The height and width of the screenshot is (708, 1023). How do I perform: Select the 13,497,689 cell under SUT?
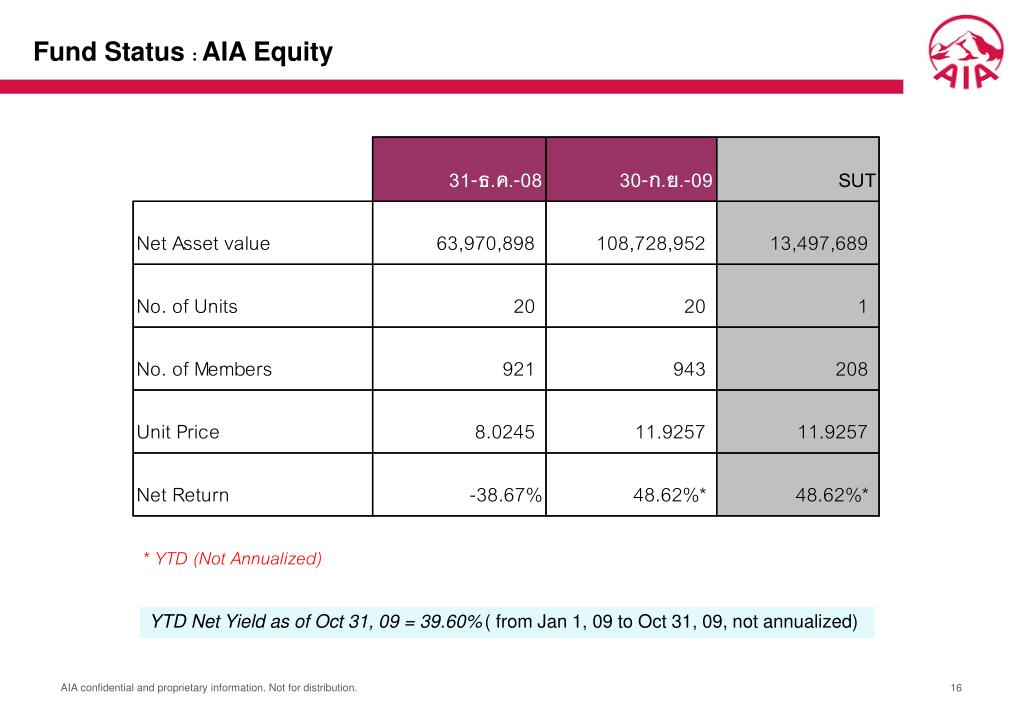pos(818,244)
